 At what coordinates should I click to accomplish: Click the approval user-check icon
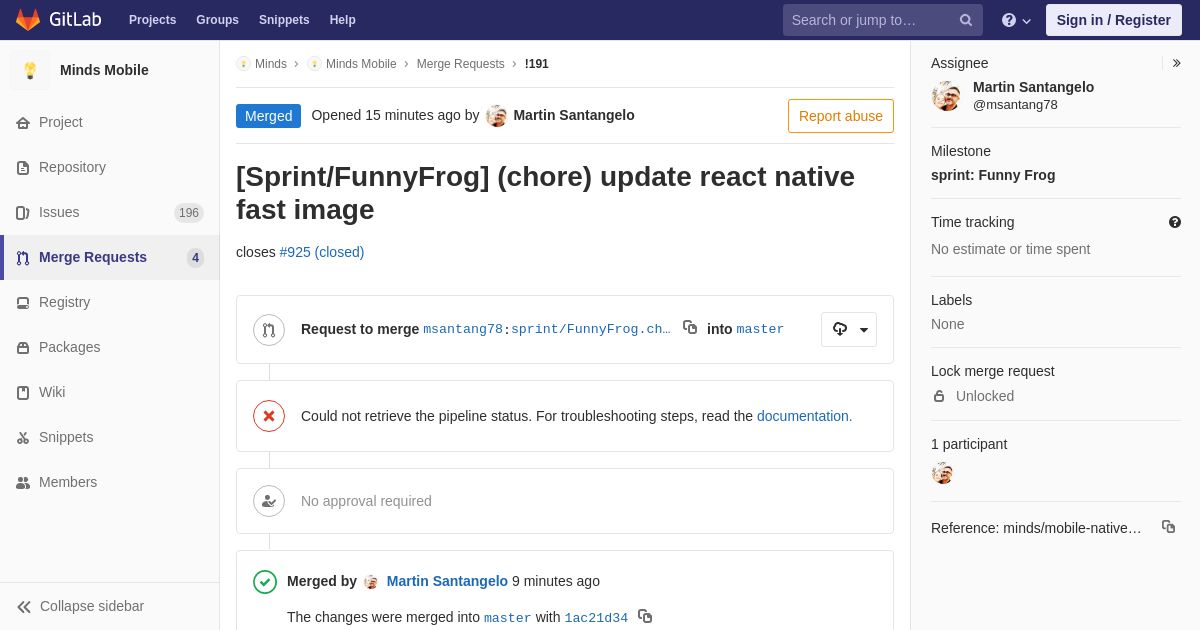269,501
